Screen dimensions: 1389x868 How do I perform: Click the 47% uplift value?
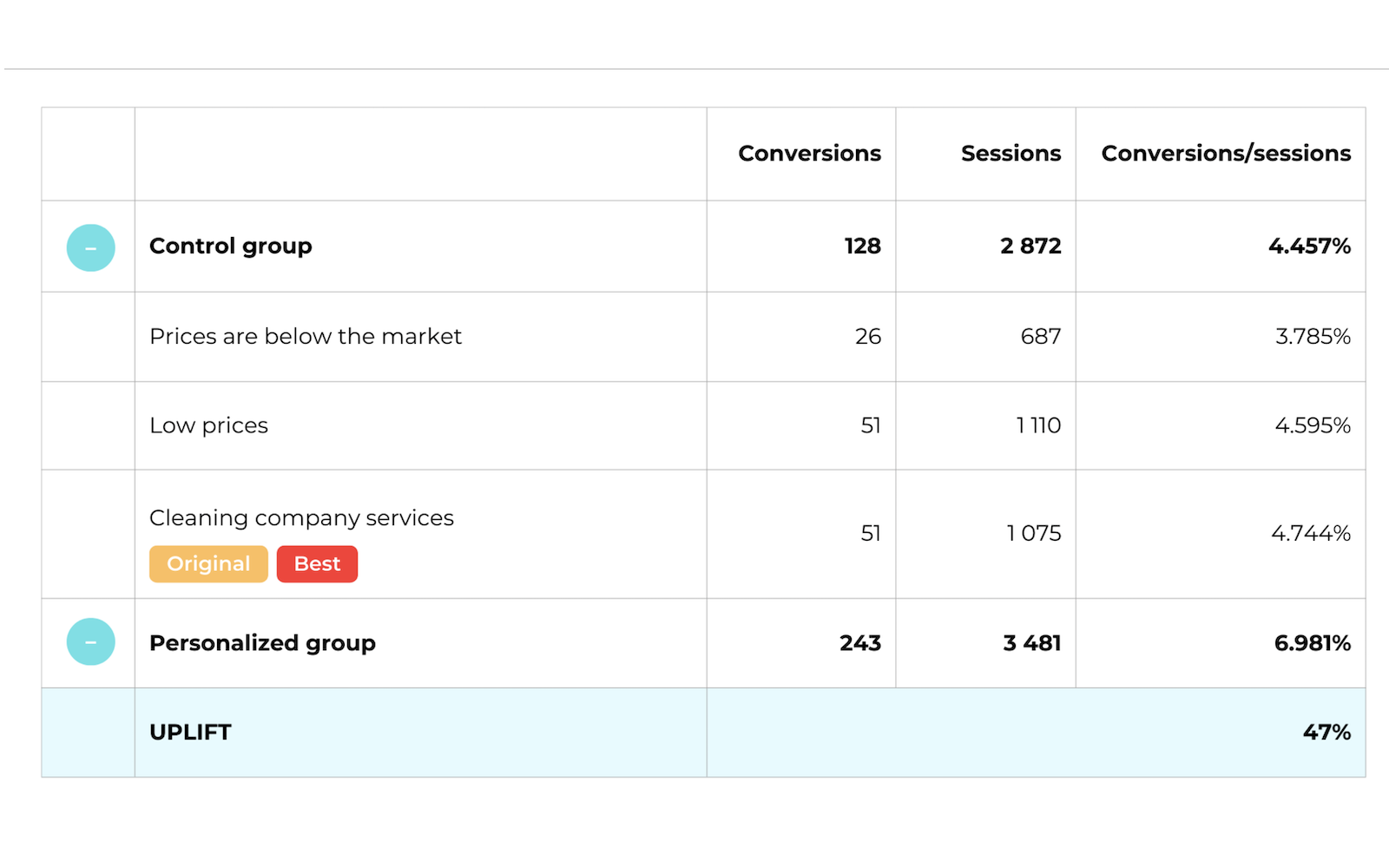coord(1326,733)
